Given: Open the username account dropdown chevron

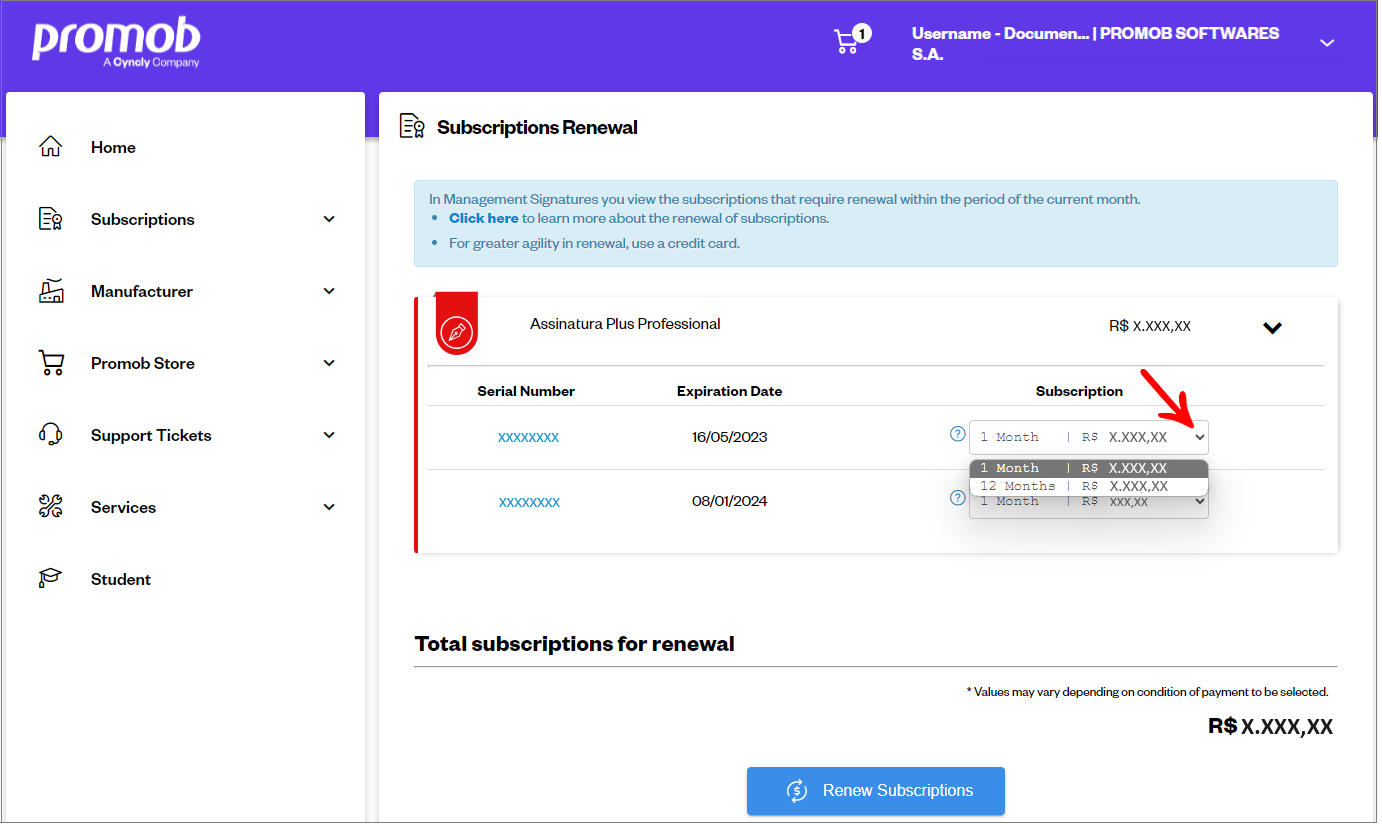Looking at the screenshot, I should [1327, 43].
